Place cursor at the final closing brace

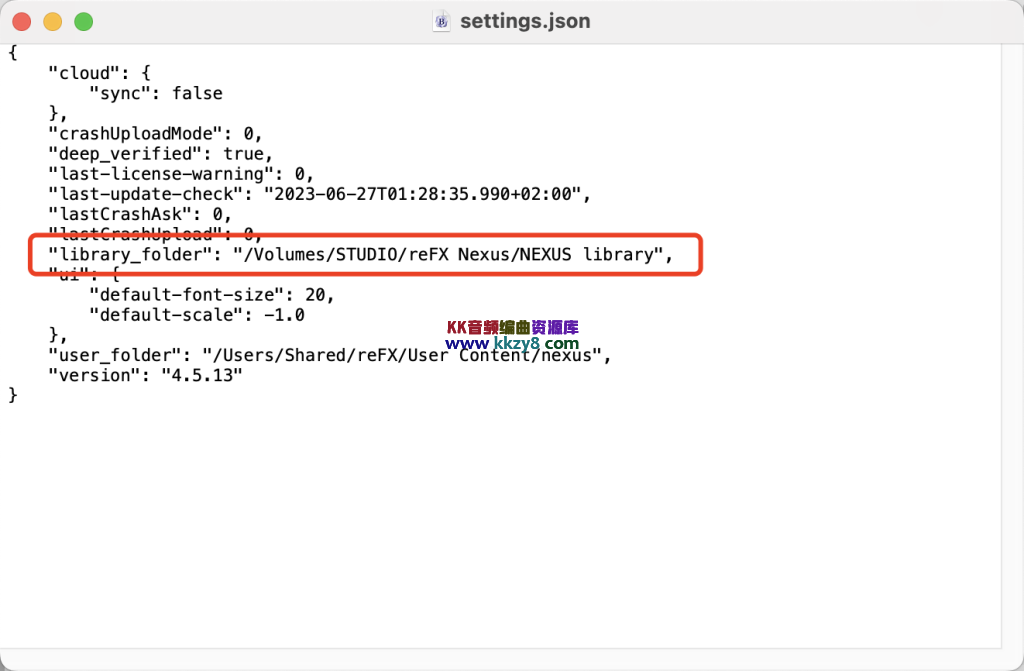point(13,395)
